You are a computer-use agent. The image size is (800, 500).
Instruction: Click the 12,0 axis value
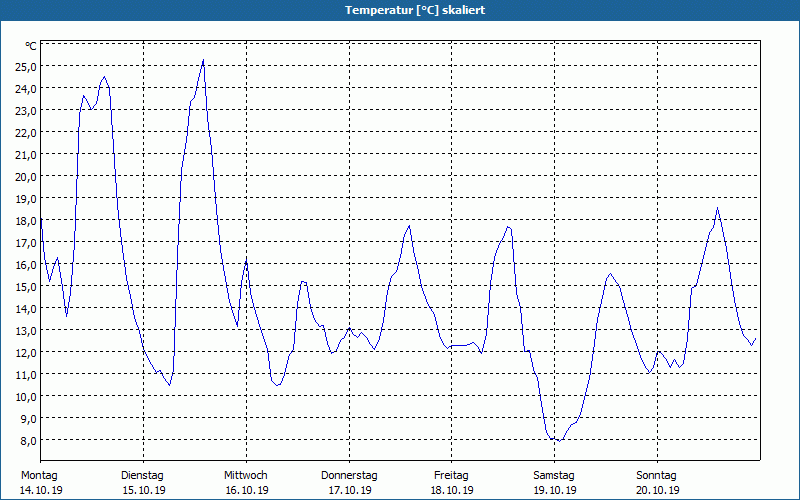[x=27, y=353]
